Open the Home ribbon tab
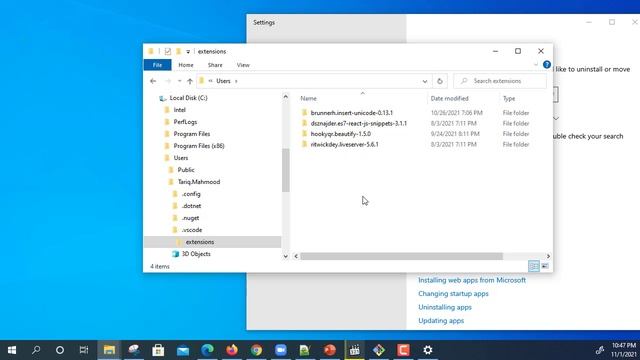 (186, 65)
